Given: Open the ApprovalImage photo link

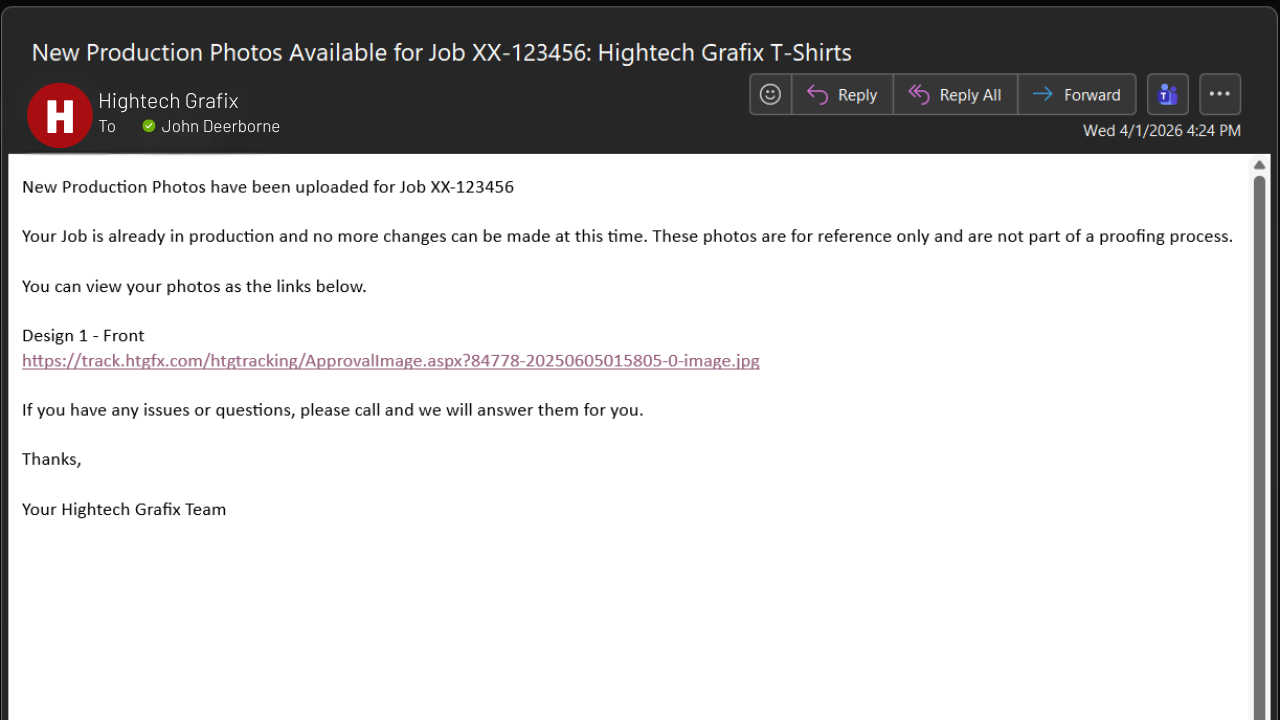Looking at the screenshot, I should (x=390, y=361).
